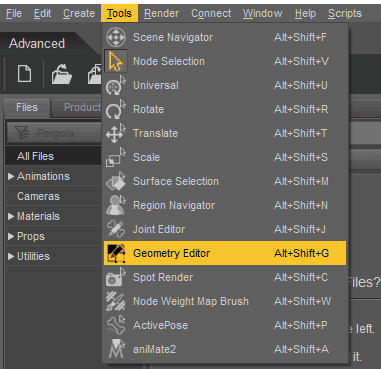Open the Render menu

point(162,13)
